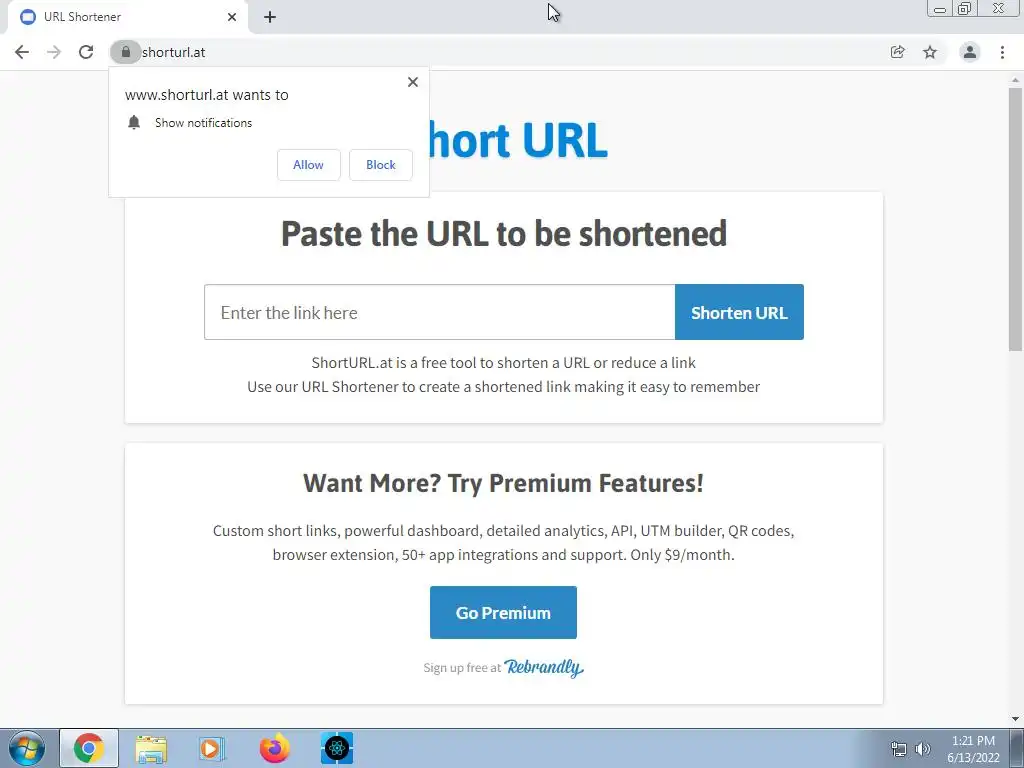Open the taskbar clock showing 1:21 PM
Viewport: 1024px width, 768px height.
coord(973,749)
